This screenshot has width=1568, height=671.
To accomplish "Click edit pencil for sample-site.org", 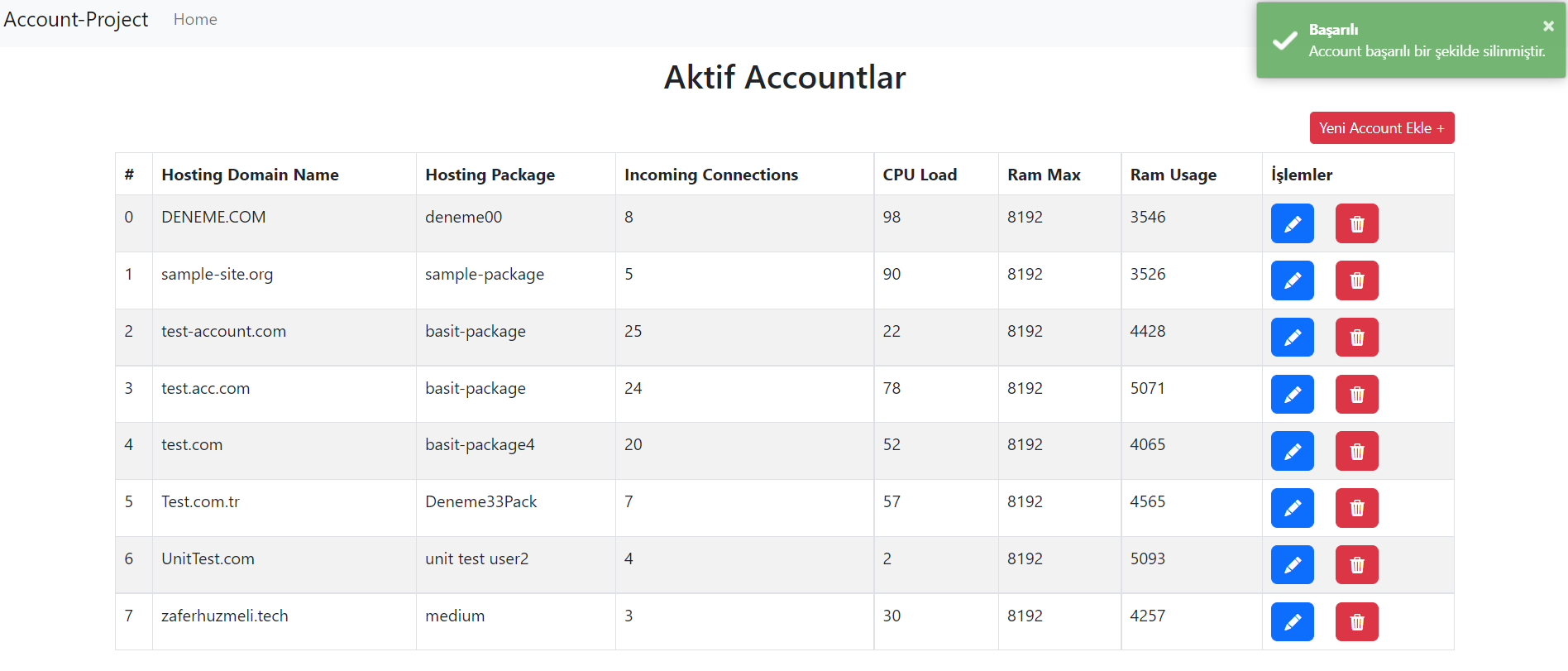I will [x=1292, y=280].
